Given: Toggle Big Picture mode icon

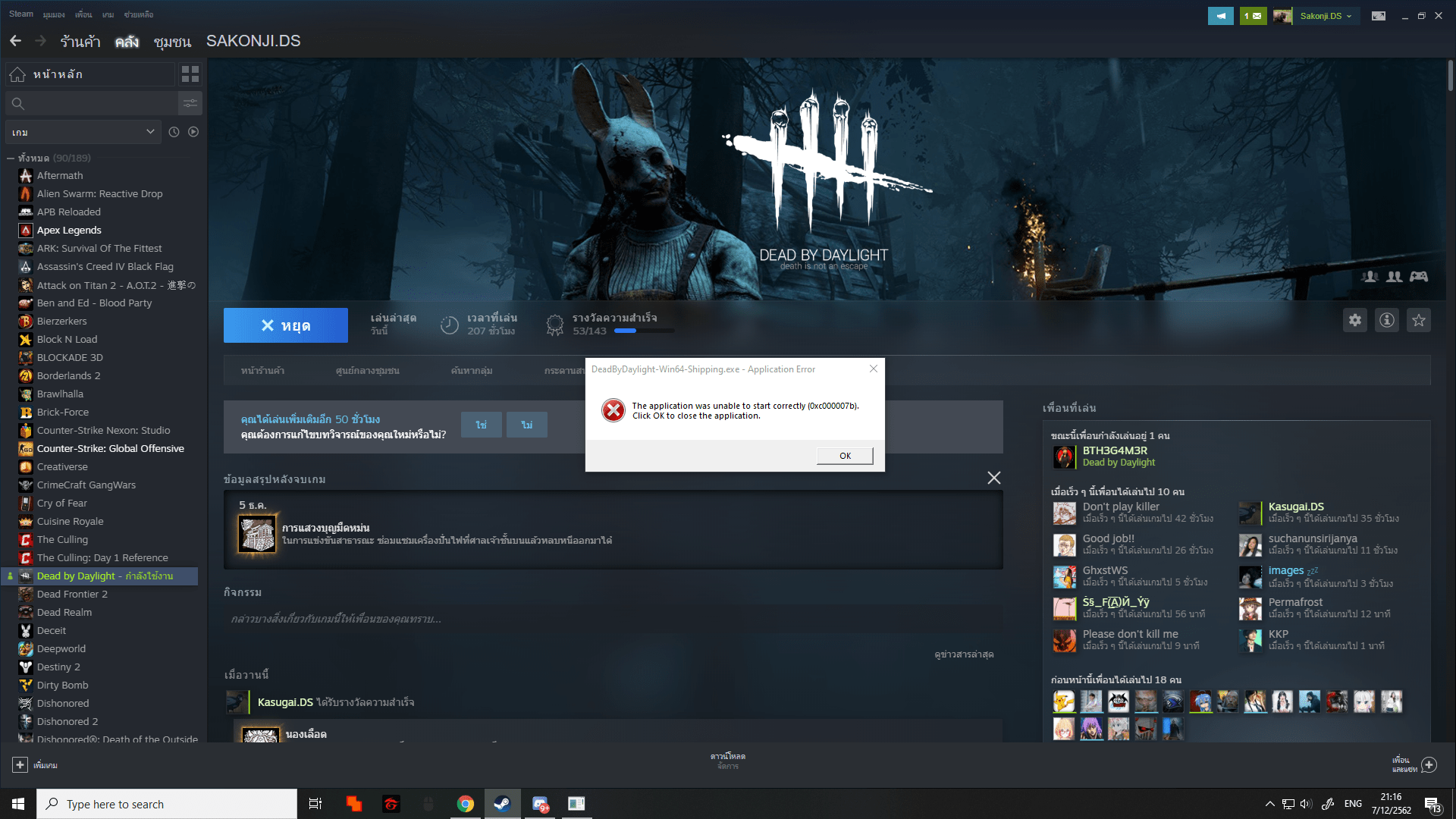Looking at the screenshot, I should 1379,16.
